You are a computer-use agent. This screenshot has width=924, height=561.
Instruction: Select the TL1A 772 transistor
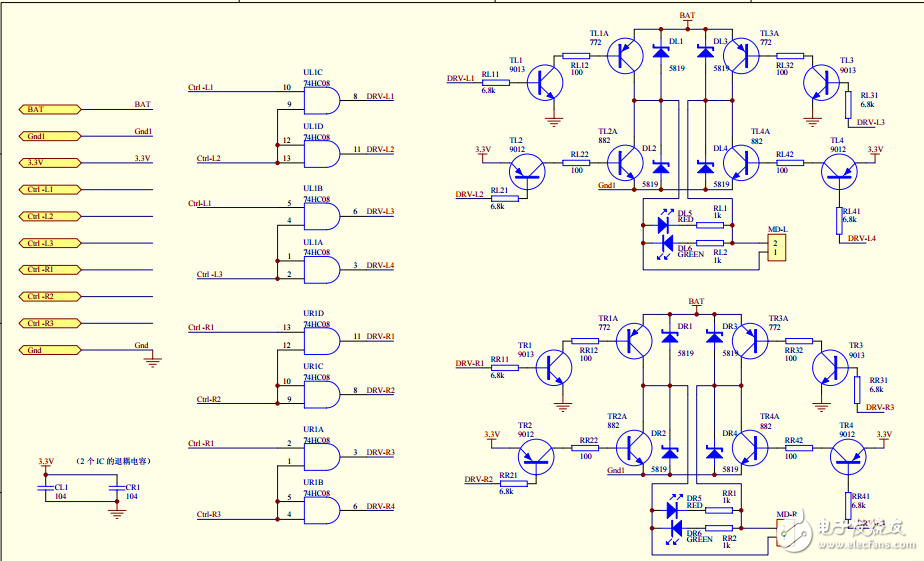[628, 55]
